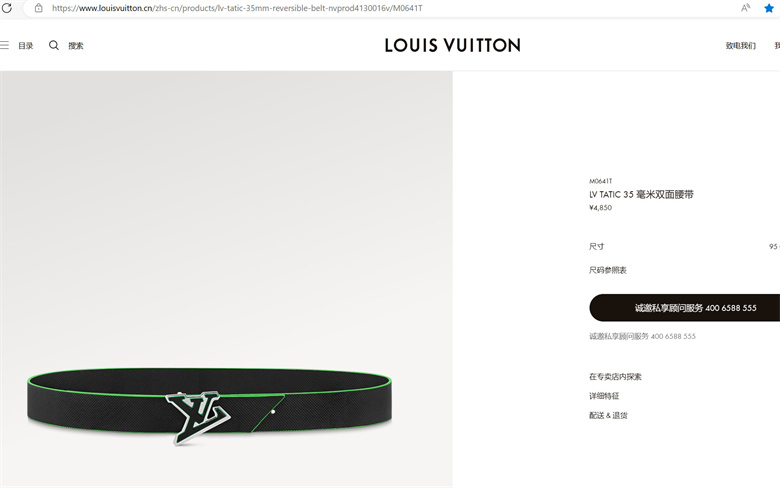Click the browser refresh icon
This screenshot has width=780, height=488.
[7, 8]
